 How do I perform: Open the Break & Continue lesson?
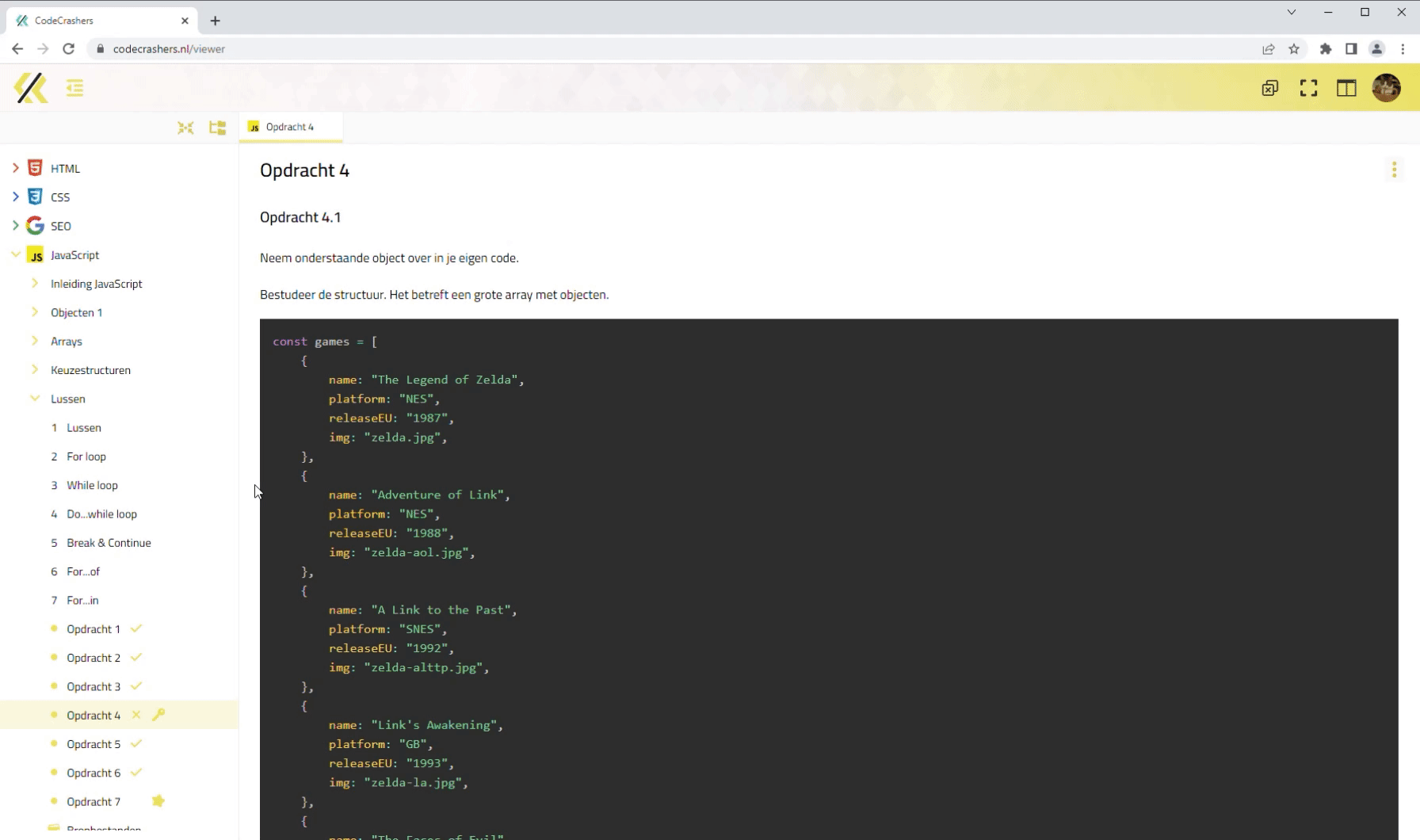coord(109,543)
